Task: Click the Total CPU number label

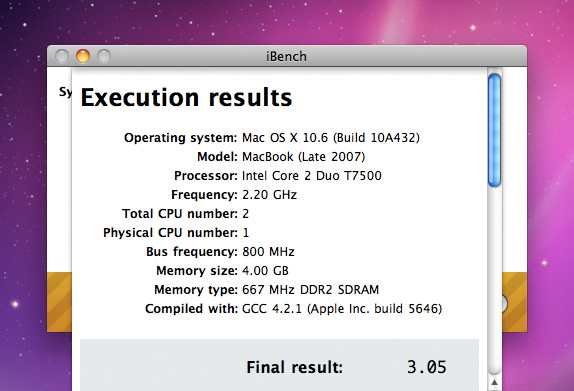Action: 180,214
